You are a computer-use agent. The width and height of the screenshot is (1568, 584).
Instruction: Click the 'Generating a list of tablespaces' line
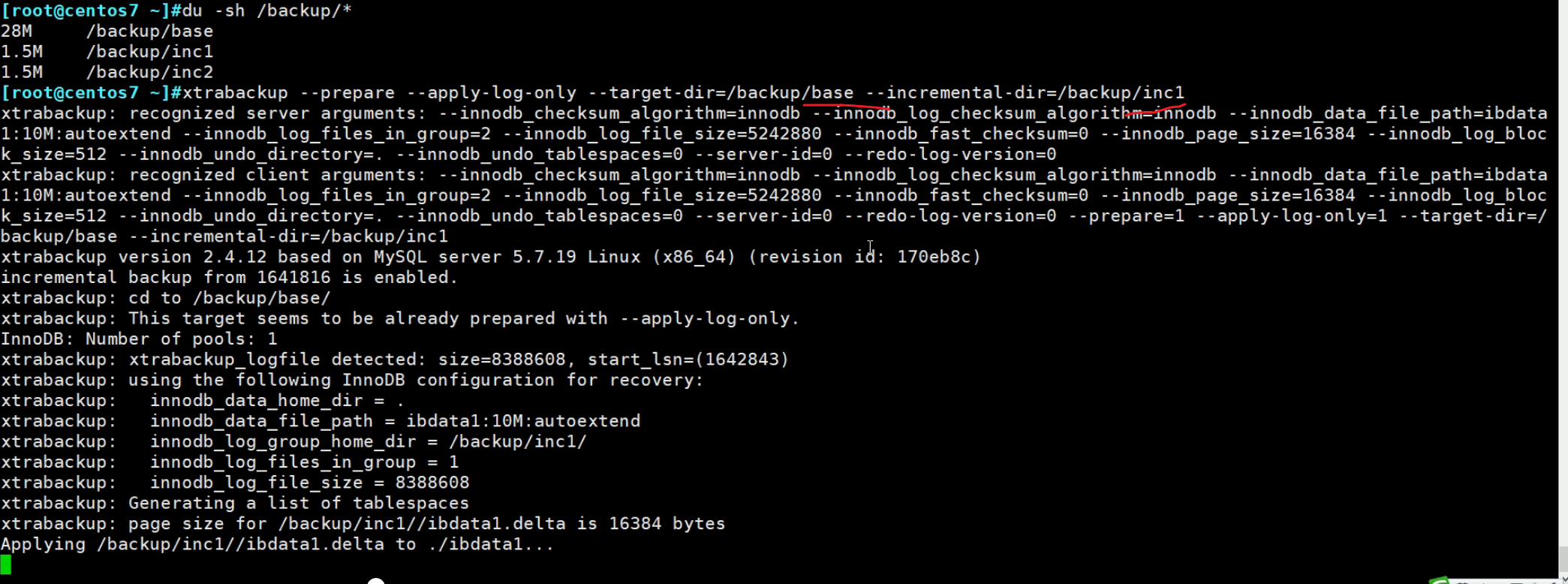click(x=298, y=503)
